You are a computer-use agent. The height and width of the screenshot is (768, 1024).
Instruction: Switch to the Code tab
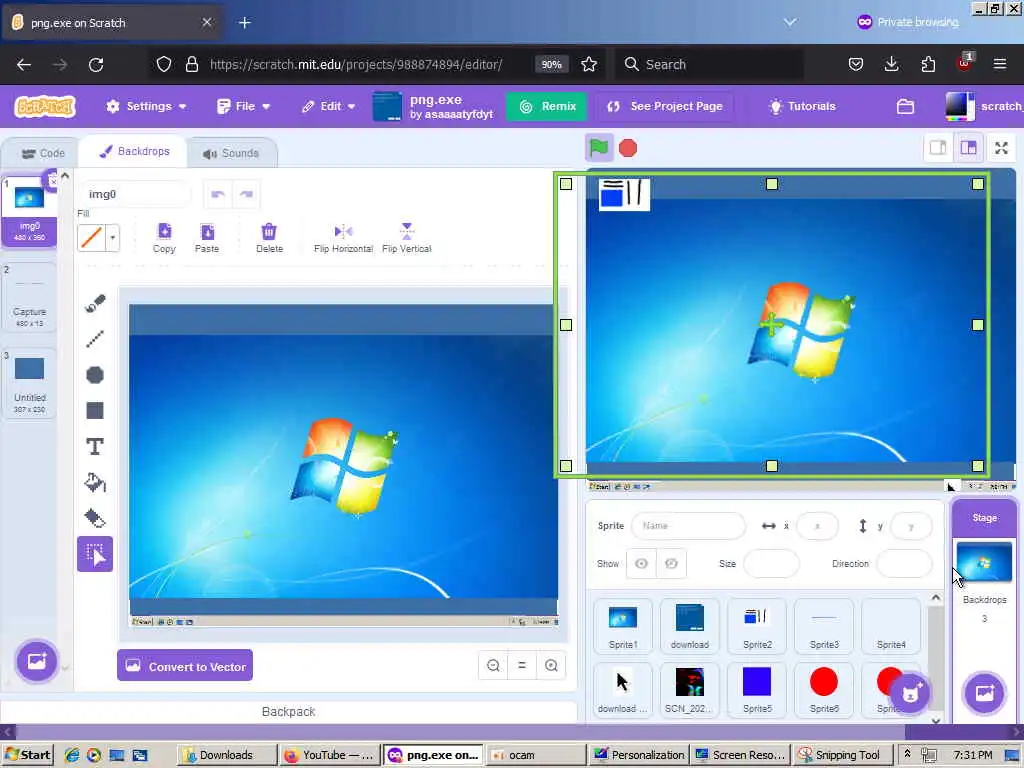(x=42, y=153)
